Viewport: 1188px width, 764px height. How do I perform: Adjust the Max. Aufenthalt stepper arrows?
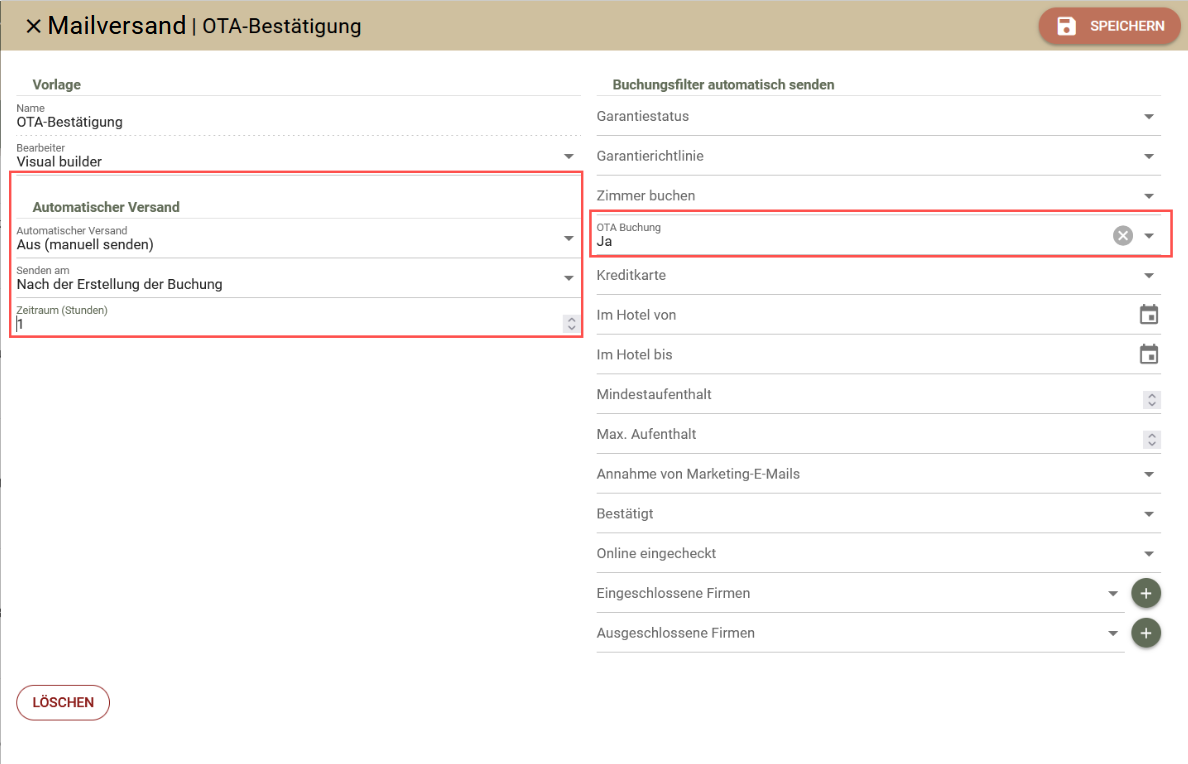(1152, 440)
